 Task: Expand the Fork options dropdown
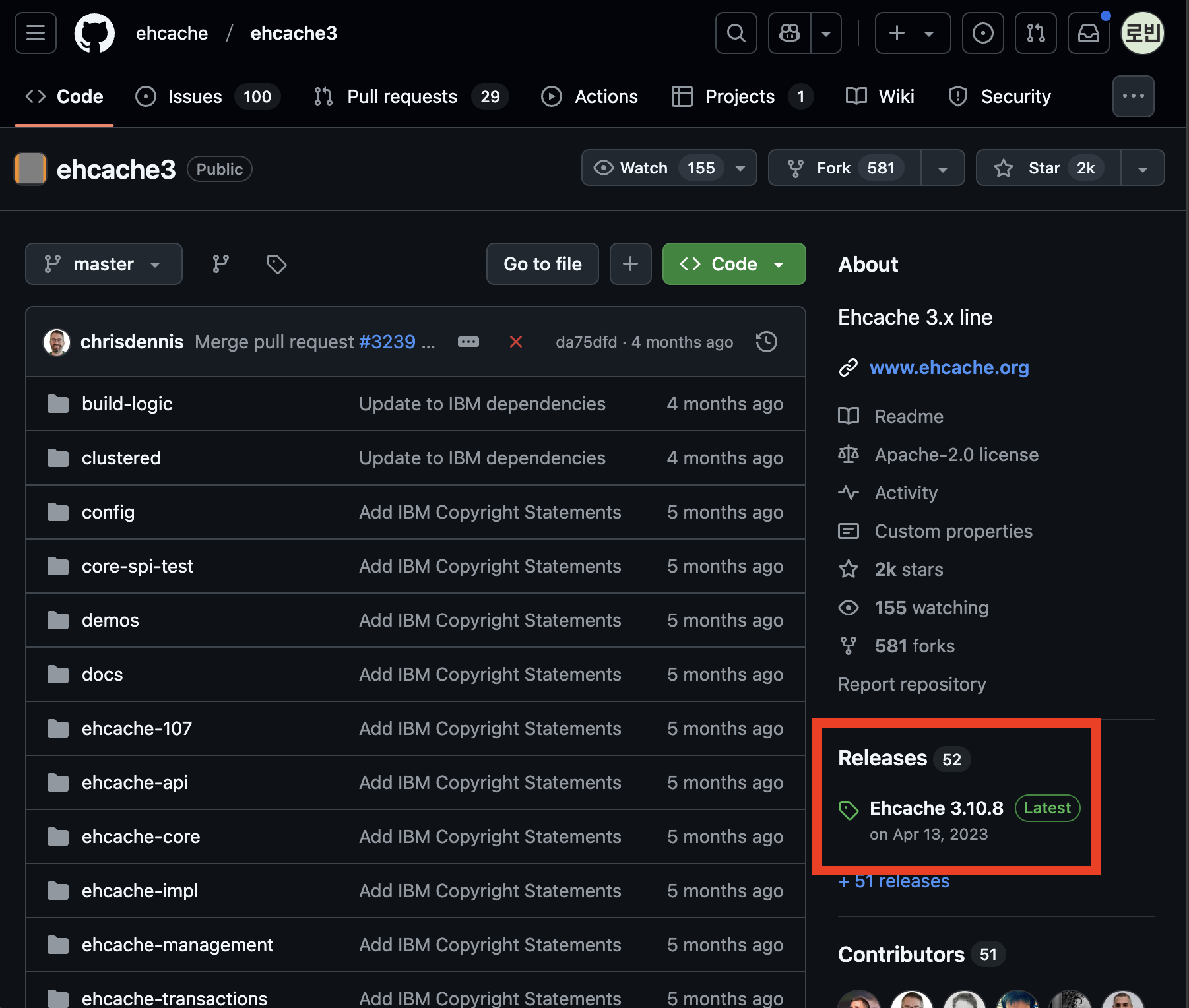coord(943,168)
